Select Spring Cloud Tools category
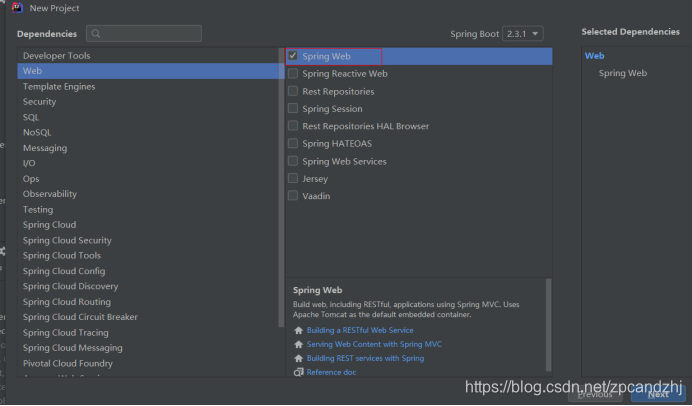692x406 pixels. (148, 256)
